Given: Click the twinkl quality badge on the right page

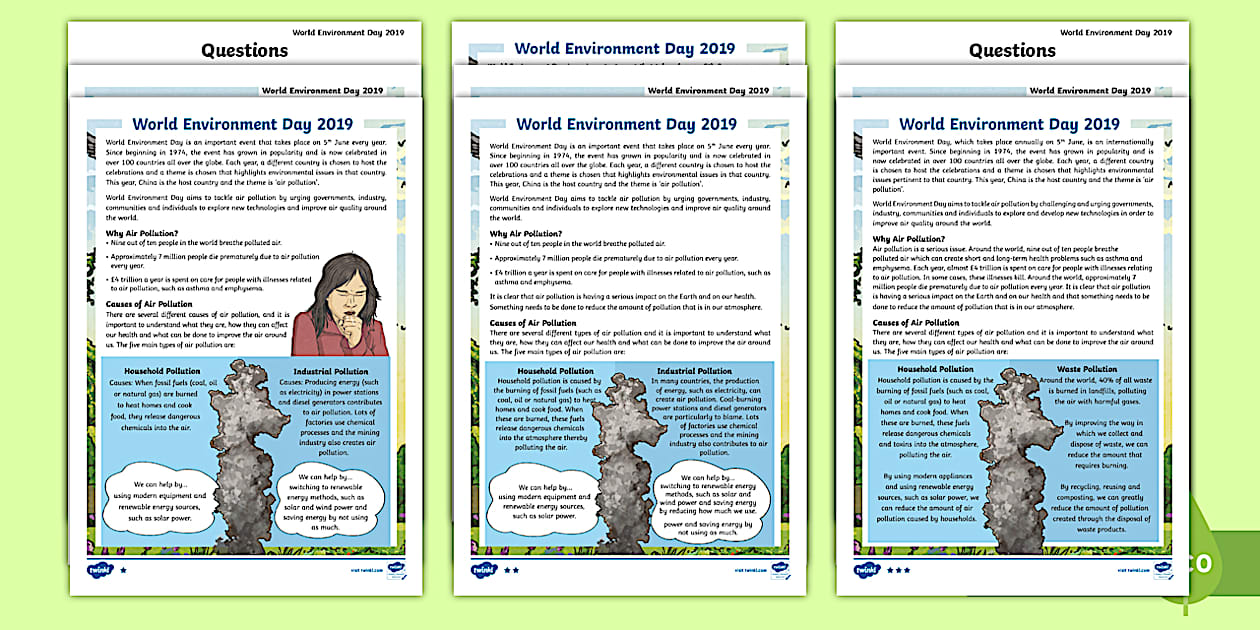Looking at the screenshot, I should click(1162, 568).
